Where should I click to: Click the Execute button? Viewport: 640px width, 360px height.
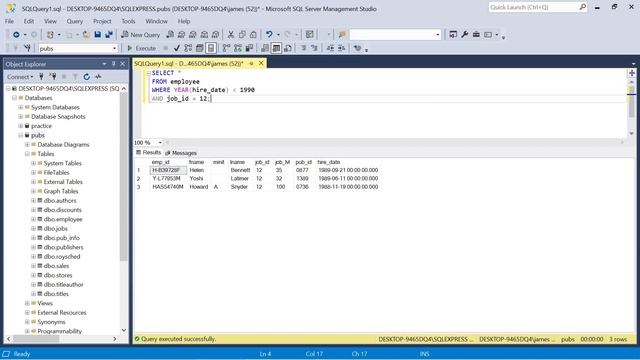pos(141,48)
